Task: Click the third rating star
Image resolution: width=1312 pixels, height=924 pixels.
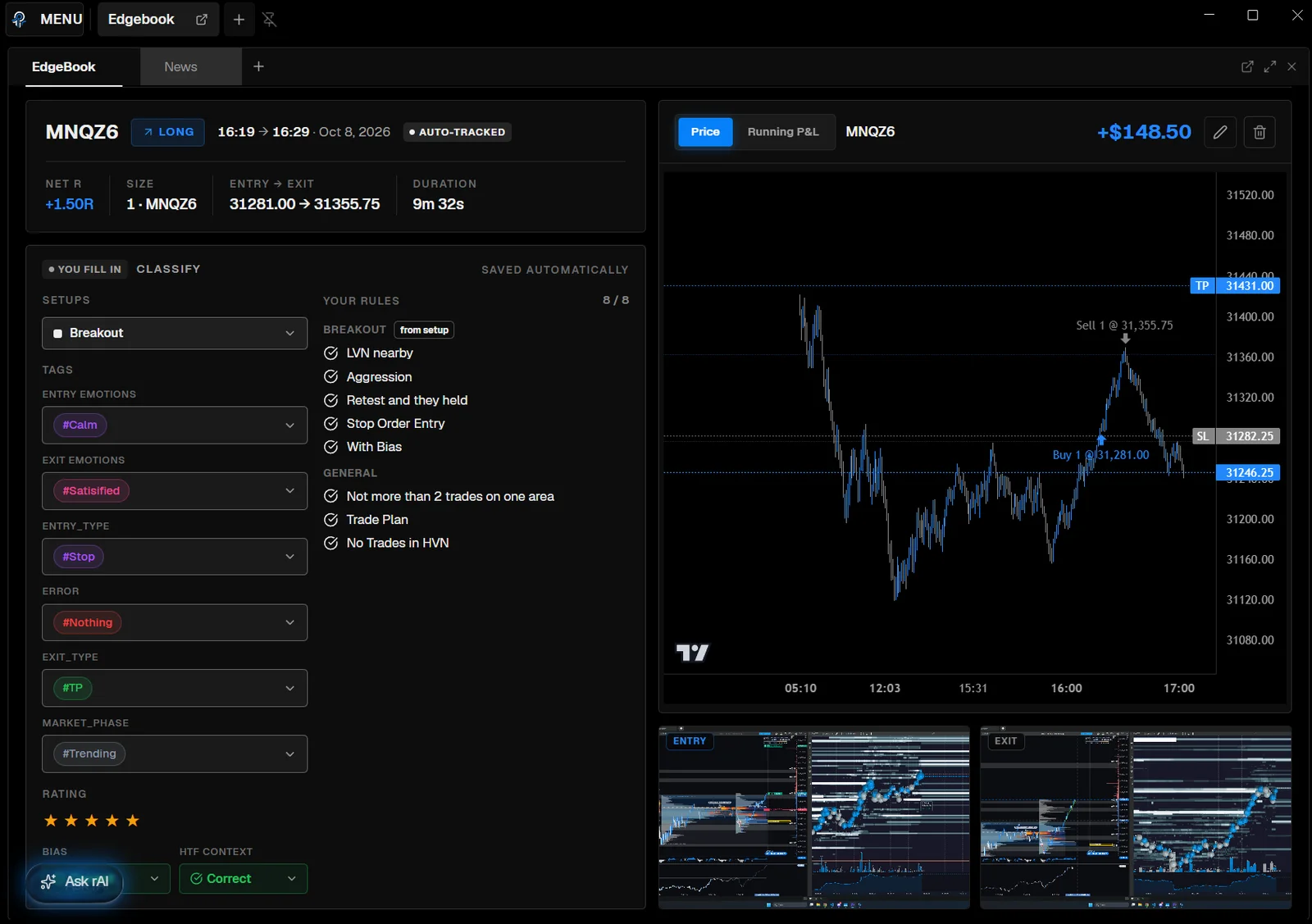Action: point(92,821)
